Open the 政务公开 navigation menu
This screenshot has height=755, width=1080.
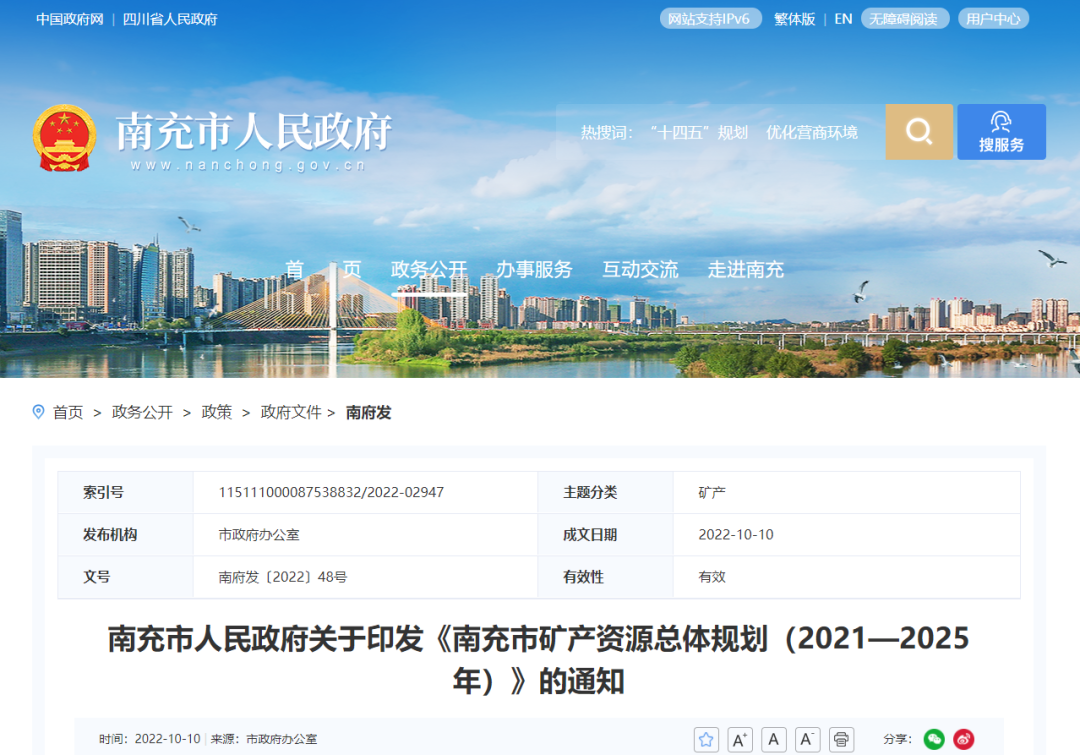pyautogui.click(x=429, y=270)
